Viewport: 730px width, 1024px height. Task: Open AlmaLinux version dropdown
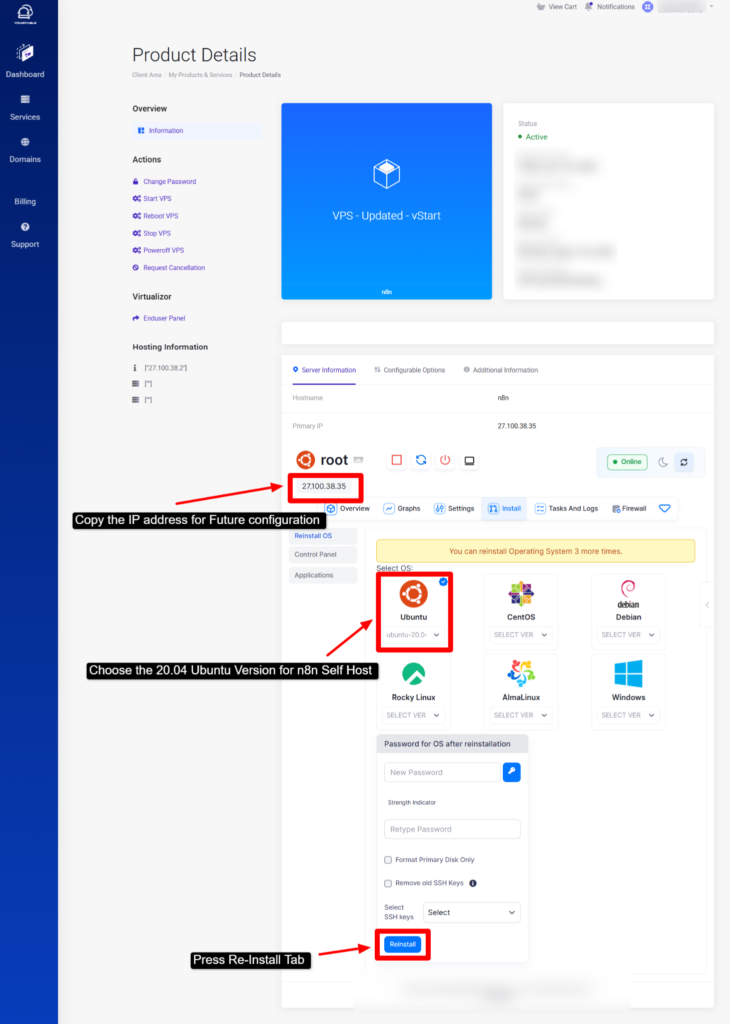[x=521, y=715]
